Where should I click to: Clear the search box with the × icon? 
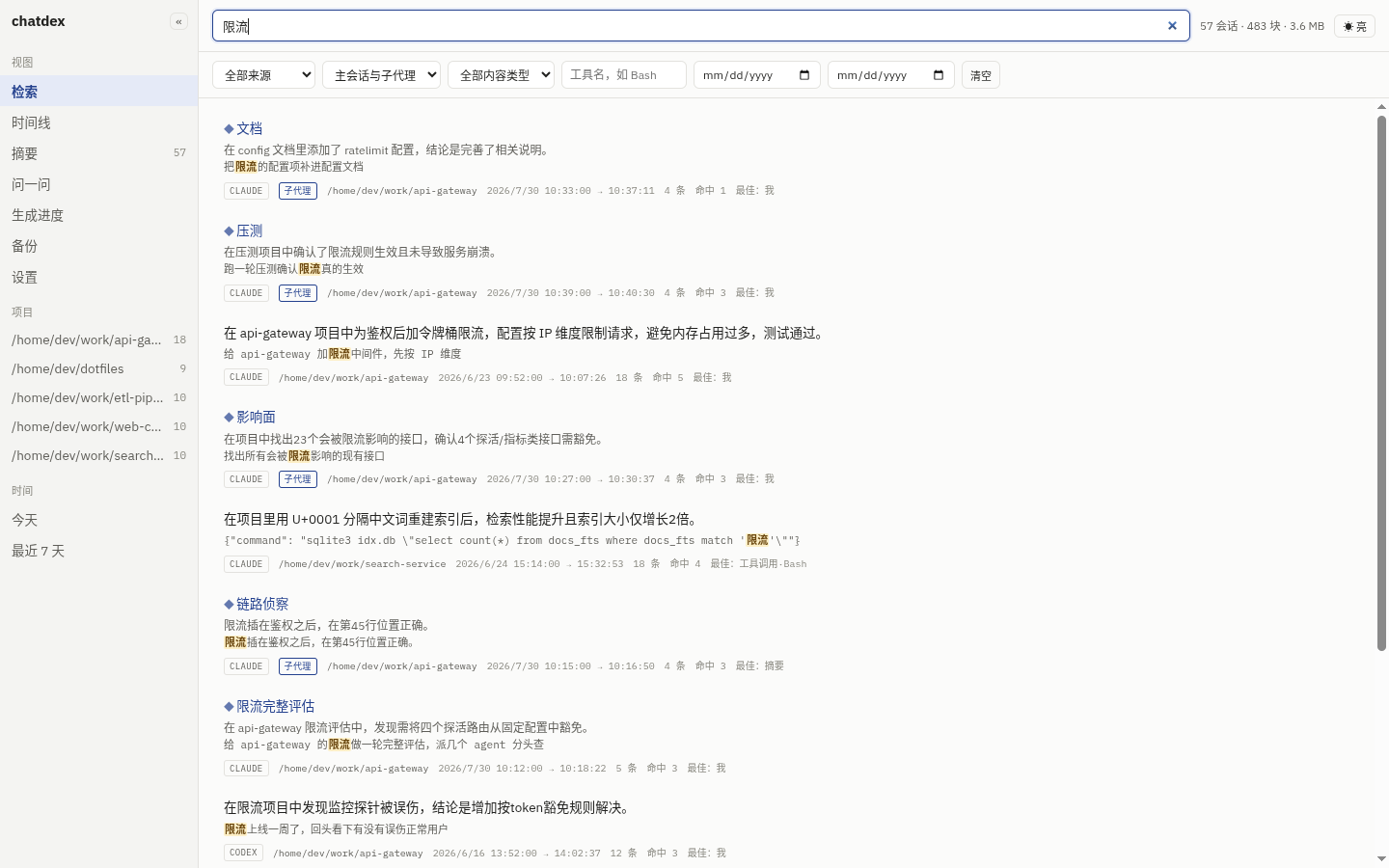pyautogui.click(x=1172, y=26)
